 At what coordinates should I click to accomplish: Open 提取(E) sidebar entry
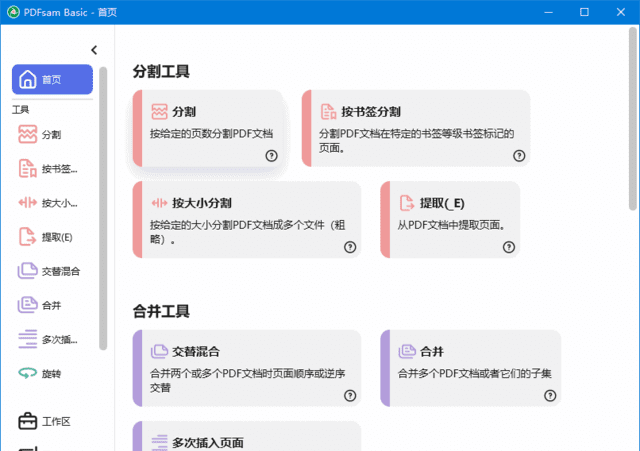pyautogui.click(x=57, y=237)
